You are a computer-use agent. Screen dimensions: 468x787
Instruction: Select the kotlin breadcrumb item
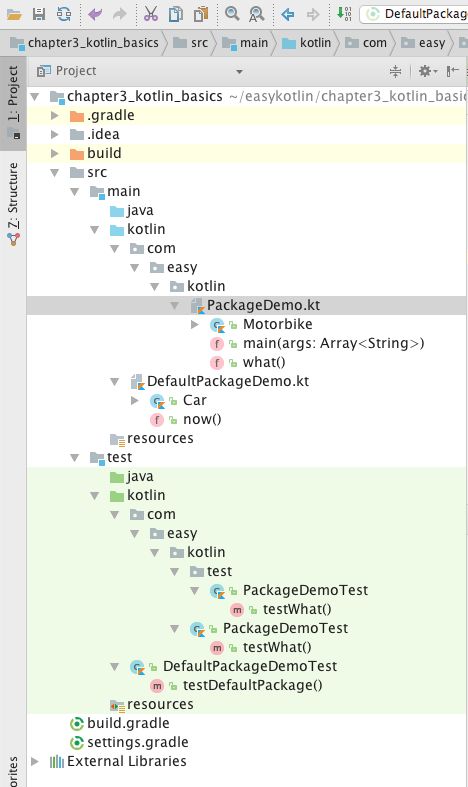tap(306, 43)
